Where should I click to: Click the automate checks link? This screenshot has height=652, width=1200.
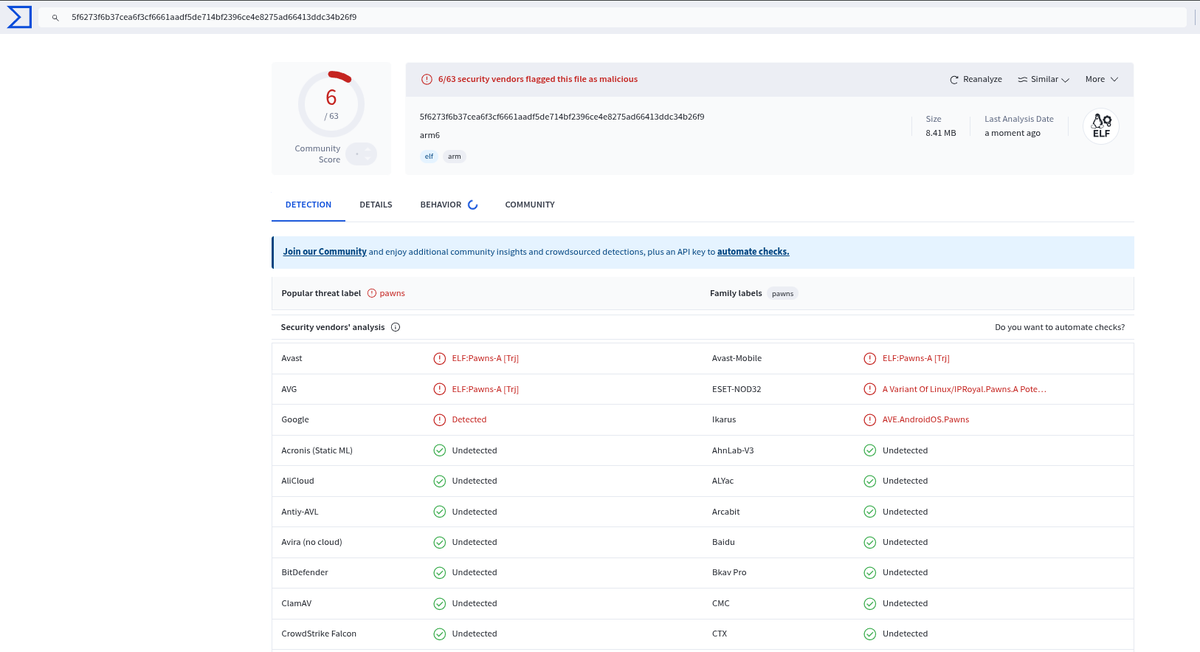753,252
